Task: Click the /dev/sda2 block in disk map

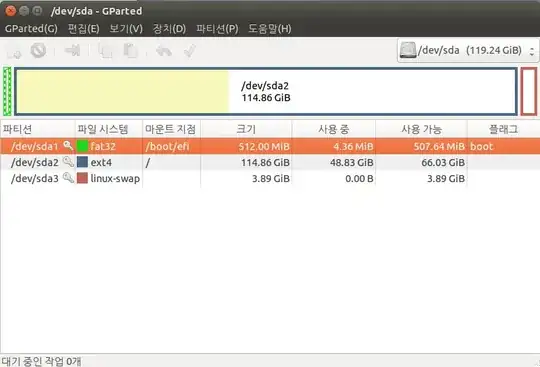Action: 266,92
